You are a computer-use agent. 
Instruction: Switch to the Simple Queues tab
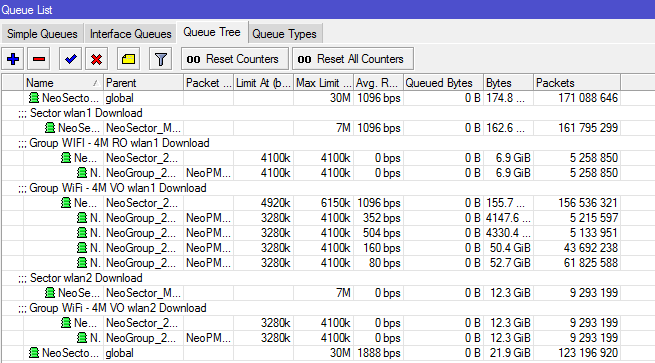pyautogui.click(x=42, y=33)
